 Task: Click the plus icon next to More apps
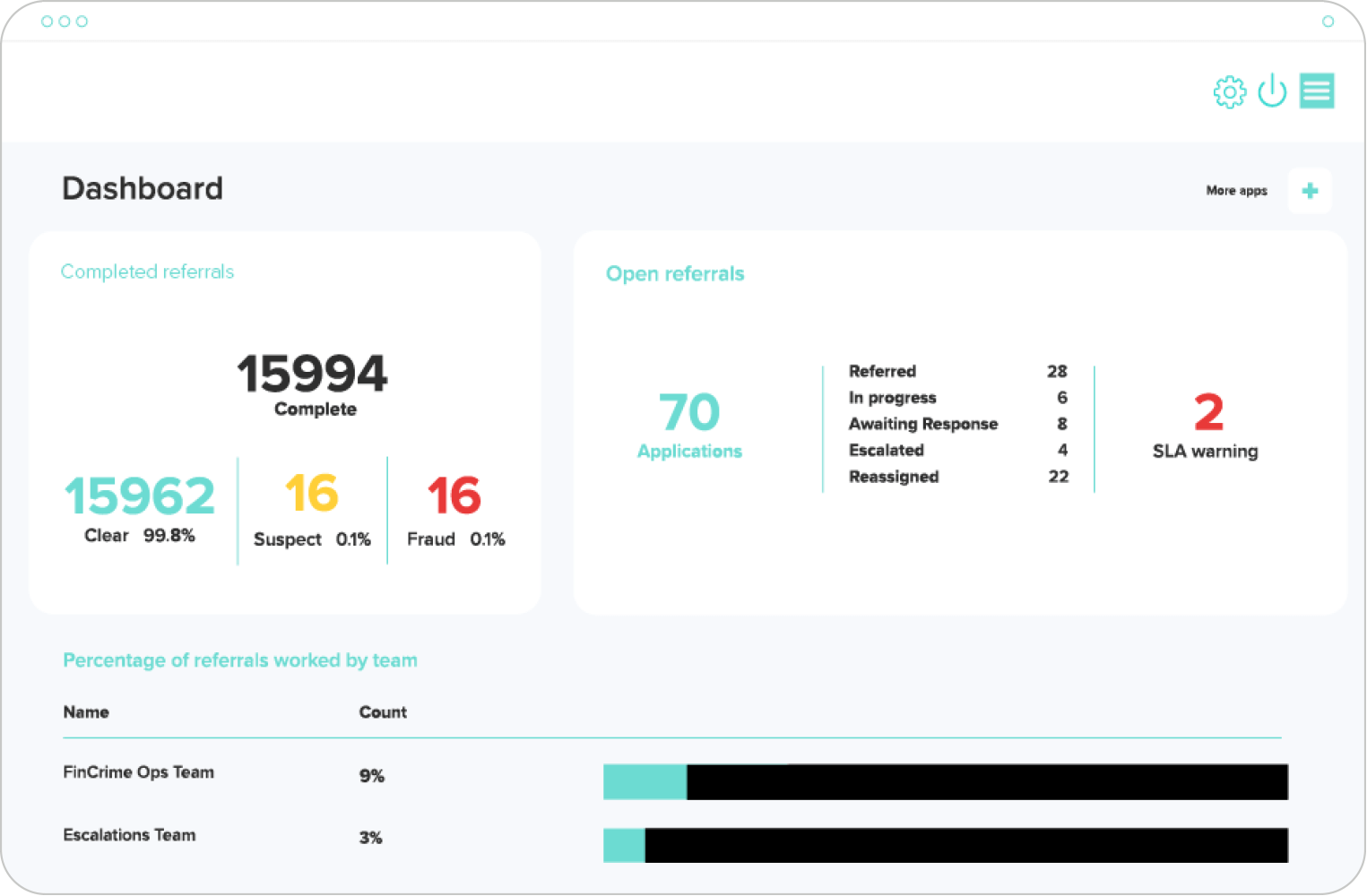(x=1310, y=190)
